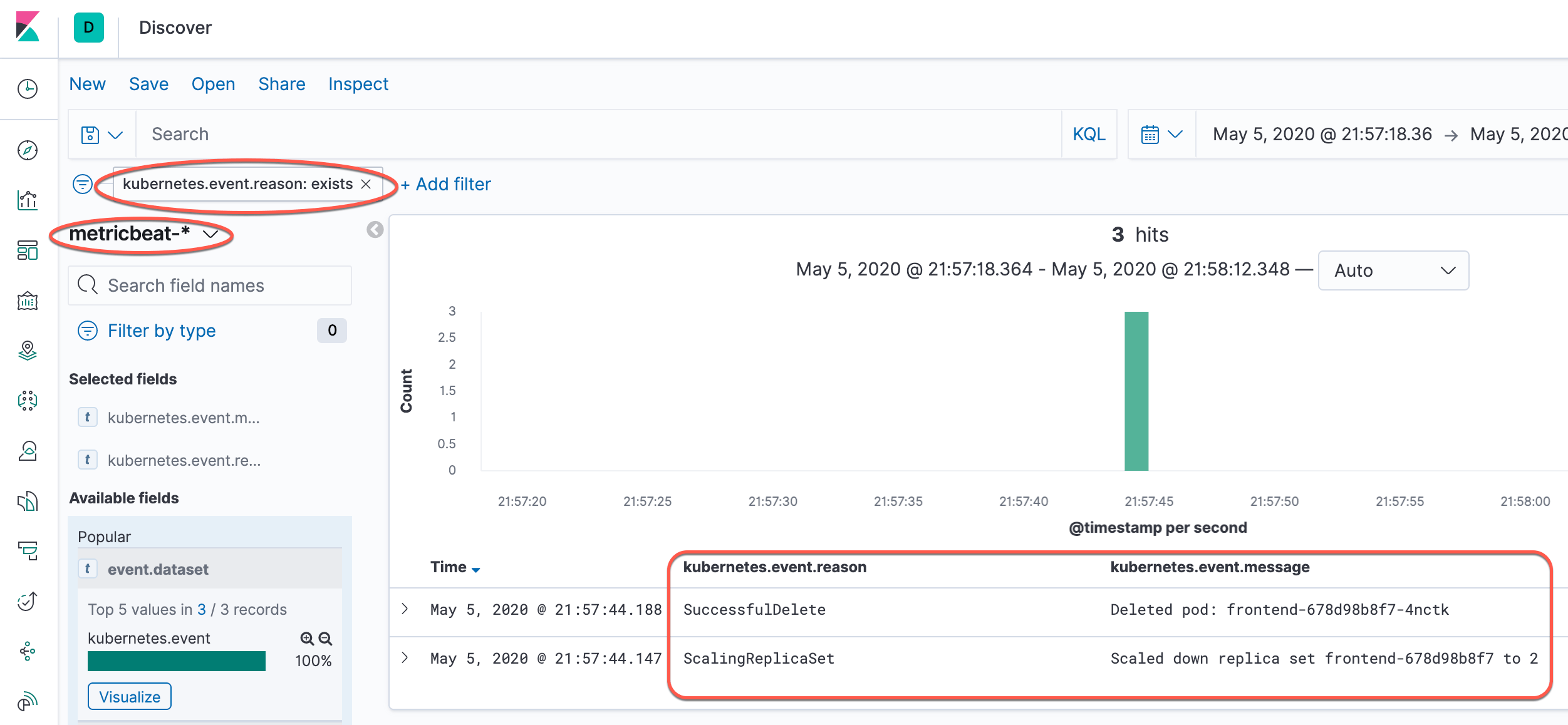The image size is (1568, 725).
Task: Click the magnifying glass filter-in icon beside kubernetes.event
Action: [306, 638]
